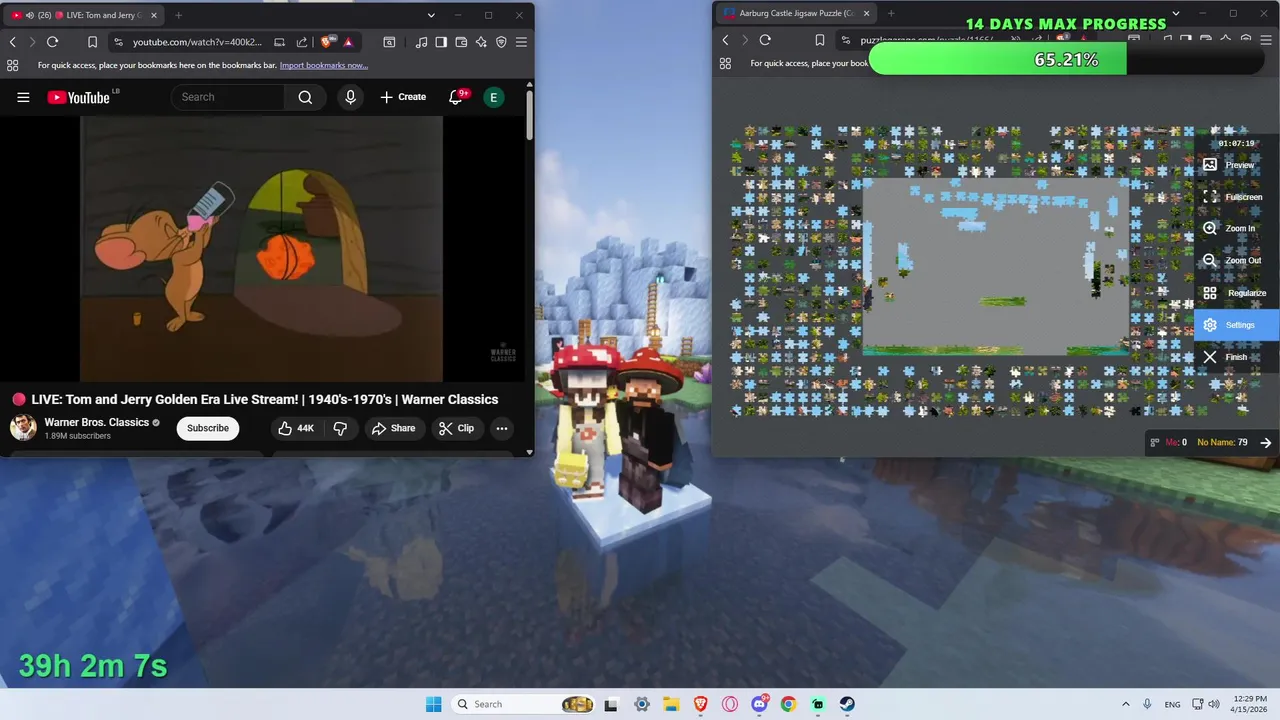Show hidden icons in the system tray

[1125, 704]
